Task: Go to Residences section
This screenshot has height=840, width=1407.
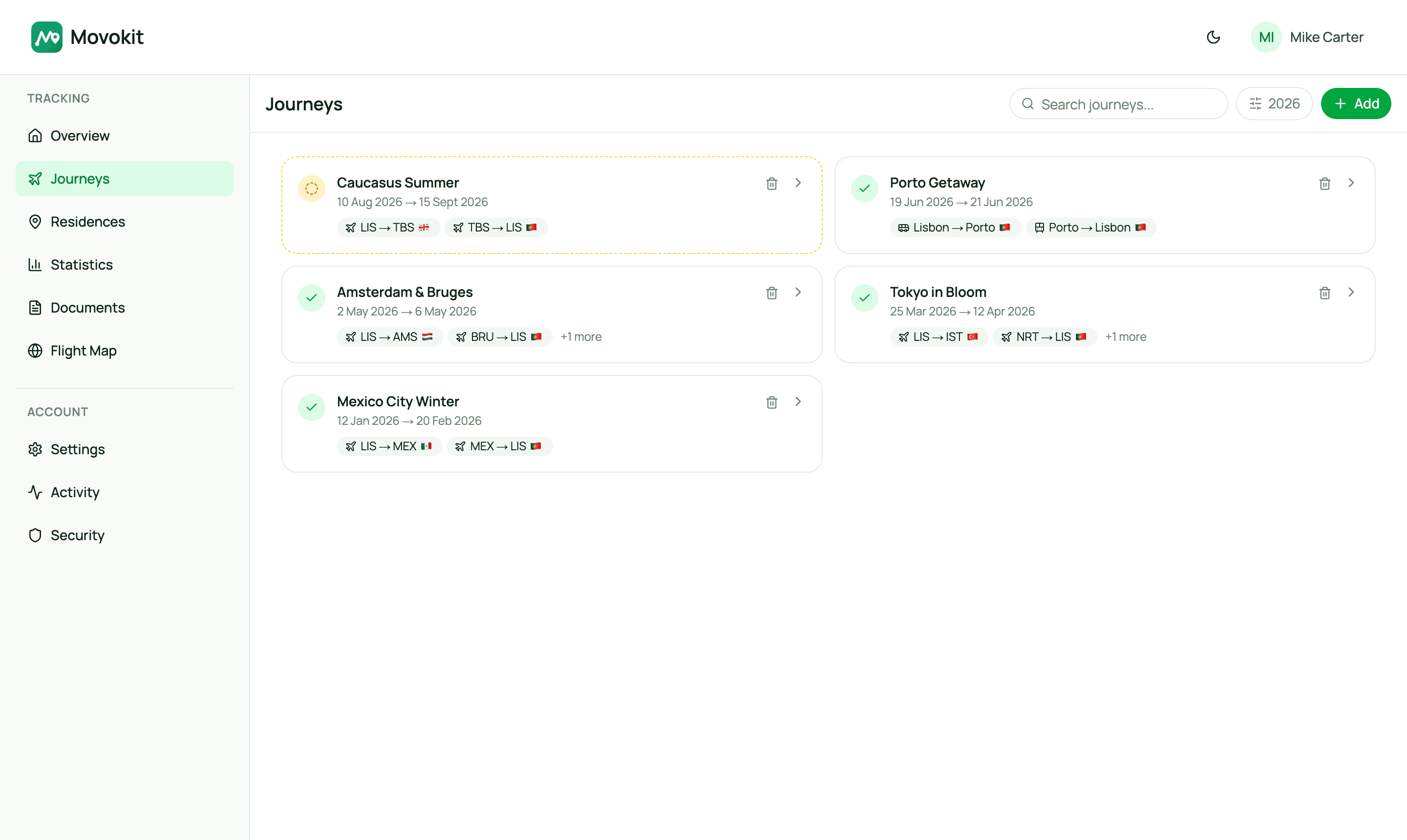Action: pyautogui.click(x=125, y=222)
